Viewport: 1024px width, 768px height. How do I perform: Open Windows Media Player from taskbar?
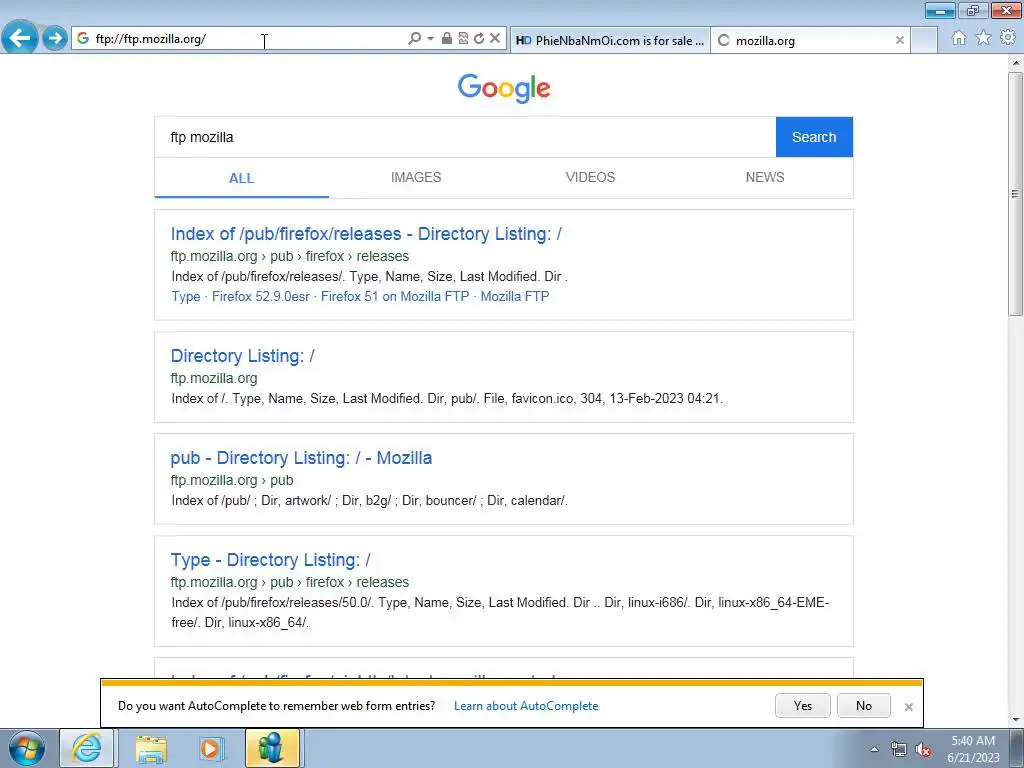click(211, 748)
